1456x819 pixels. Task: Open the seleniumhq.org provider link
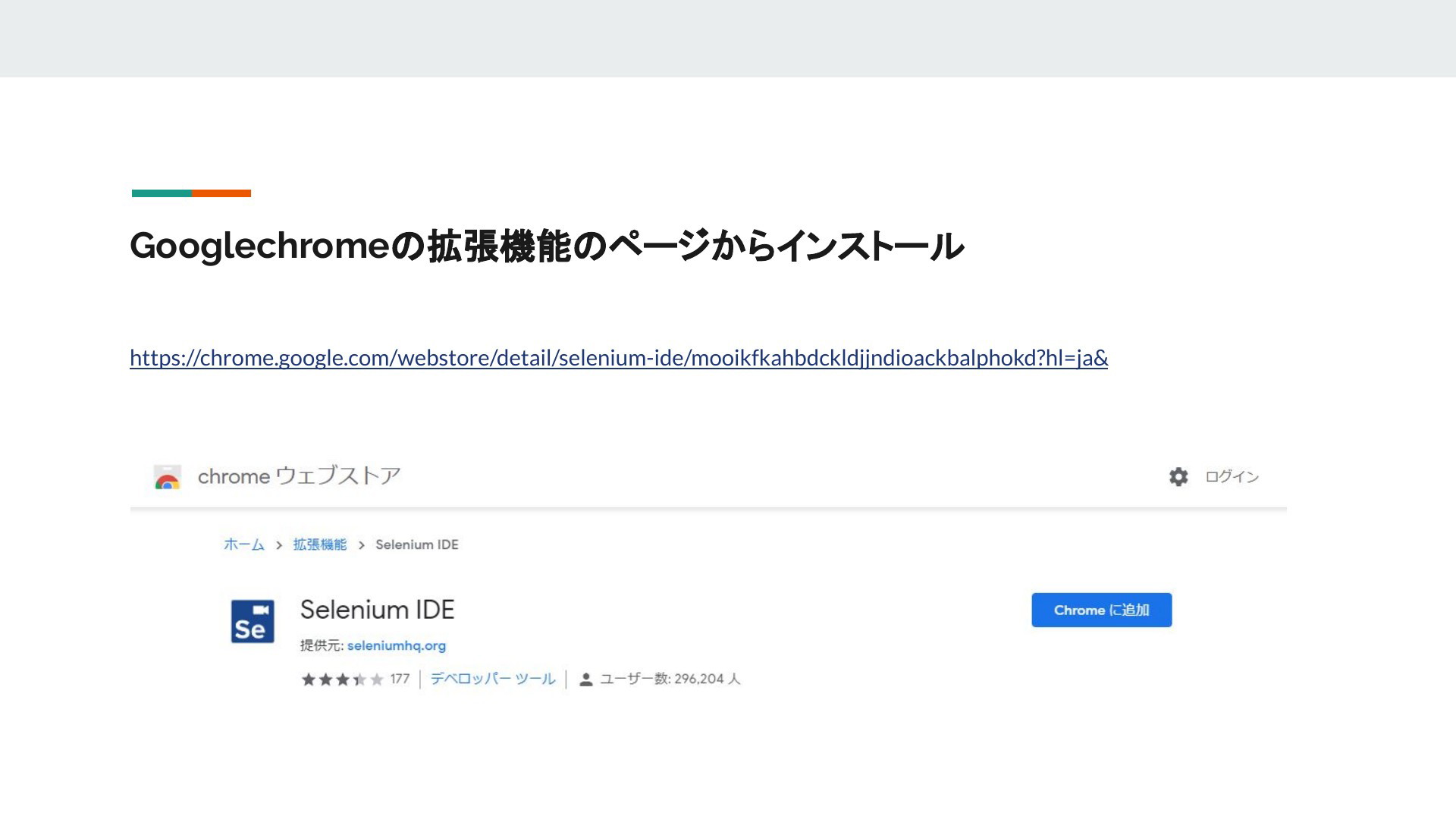pos(397,646)
